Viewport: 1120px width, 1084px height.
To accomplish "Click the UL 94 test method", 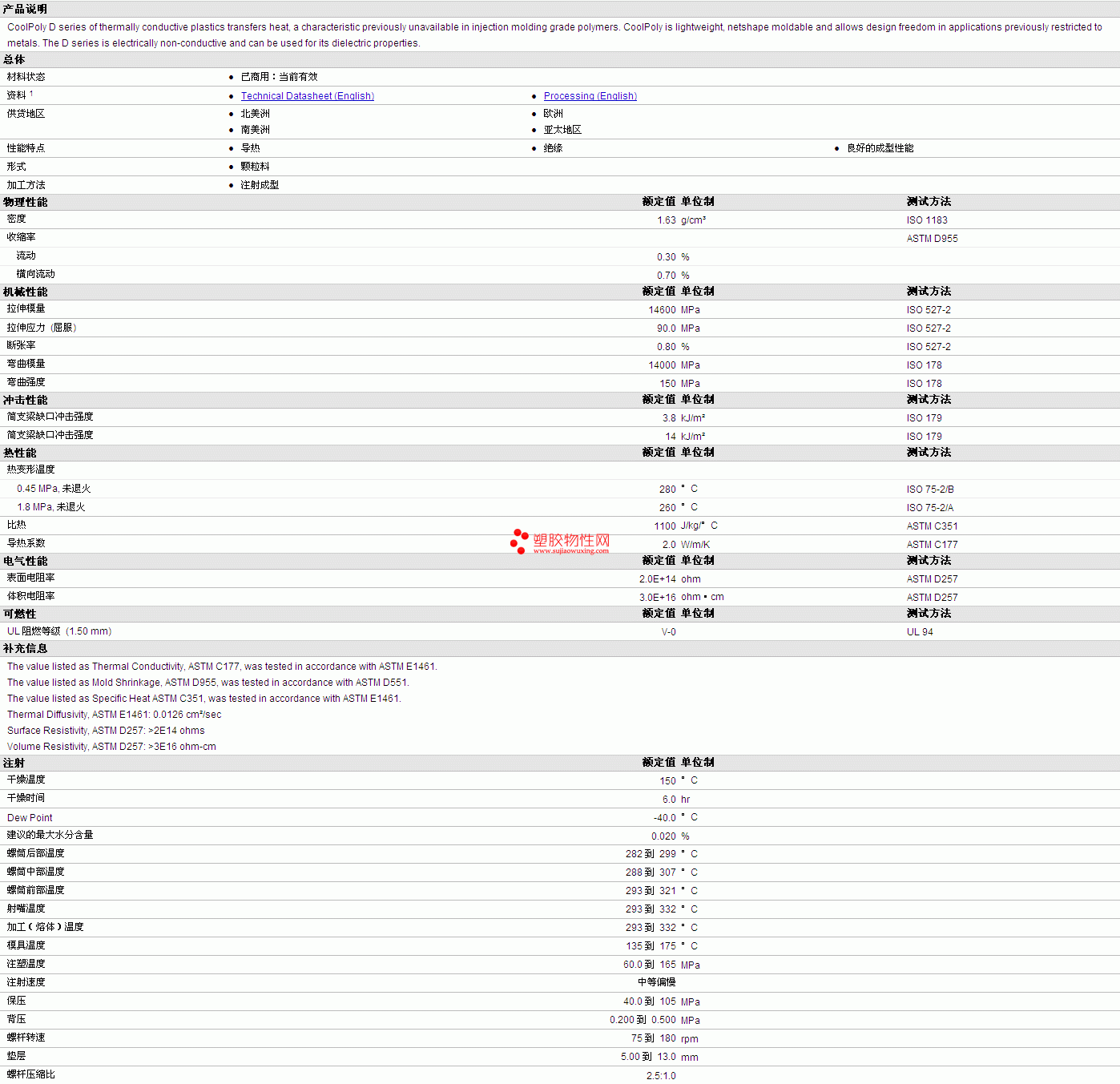I will point(920,632).
